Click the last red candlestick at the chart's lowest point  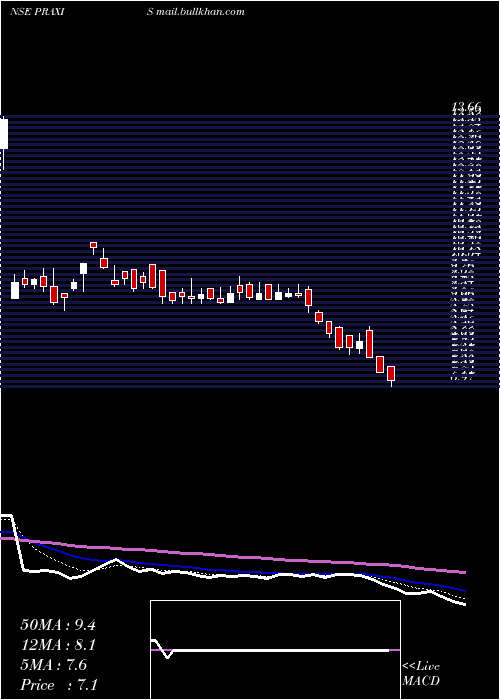point(391,373)
